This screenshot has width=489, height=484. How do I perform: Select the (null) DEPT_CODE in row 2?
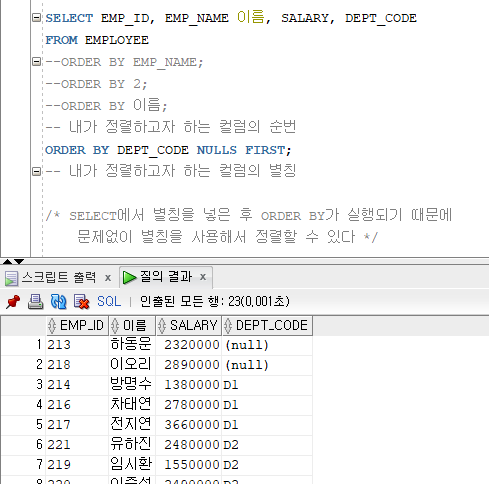[x=267, y=365]
